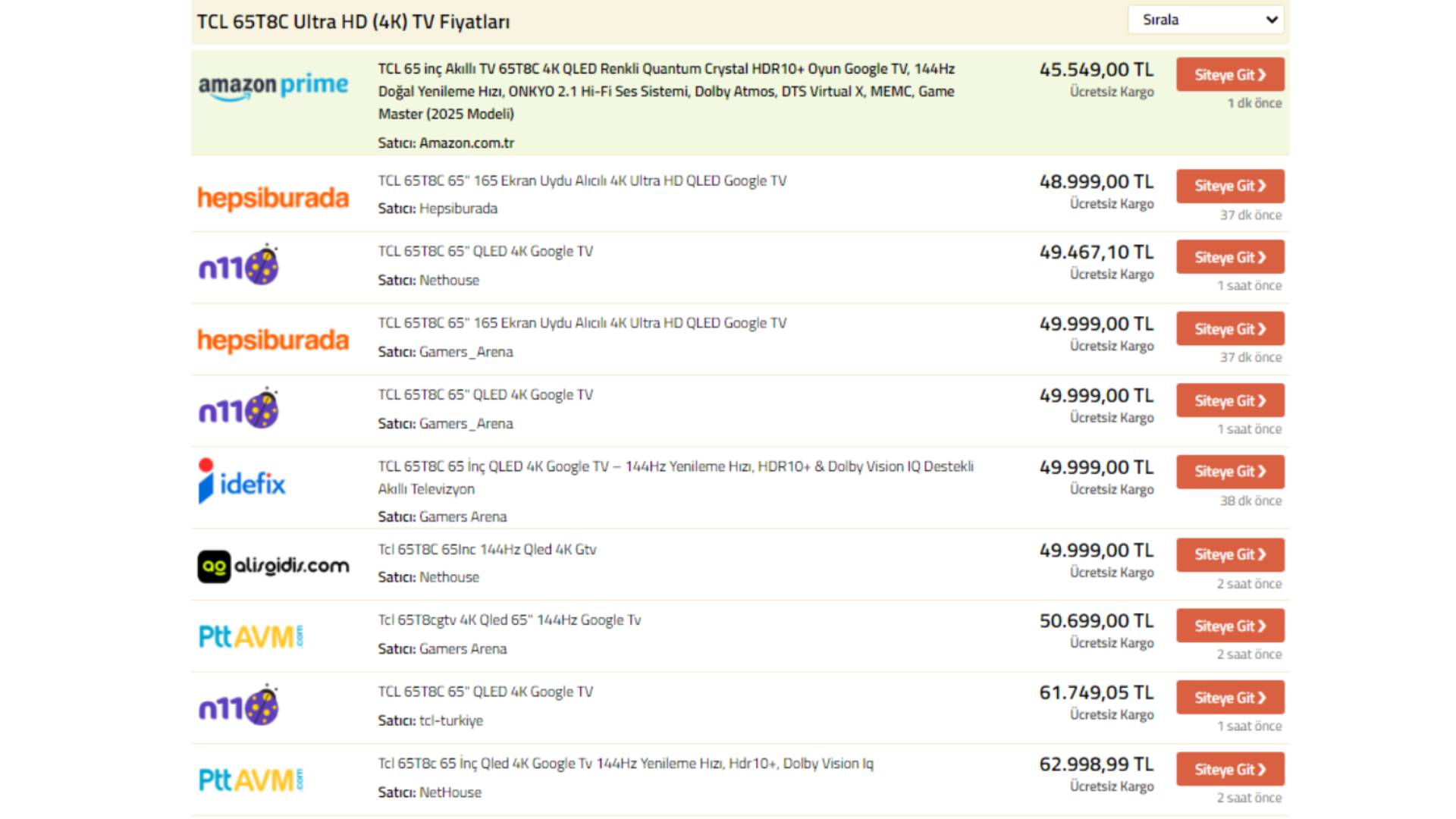Click Siteye Git for n11 Gamers_Arena offer
1456x819 pixels.
pyautogui.click(x=1230, y=400)
